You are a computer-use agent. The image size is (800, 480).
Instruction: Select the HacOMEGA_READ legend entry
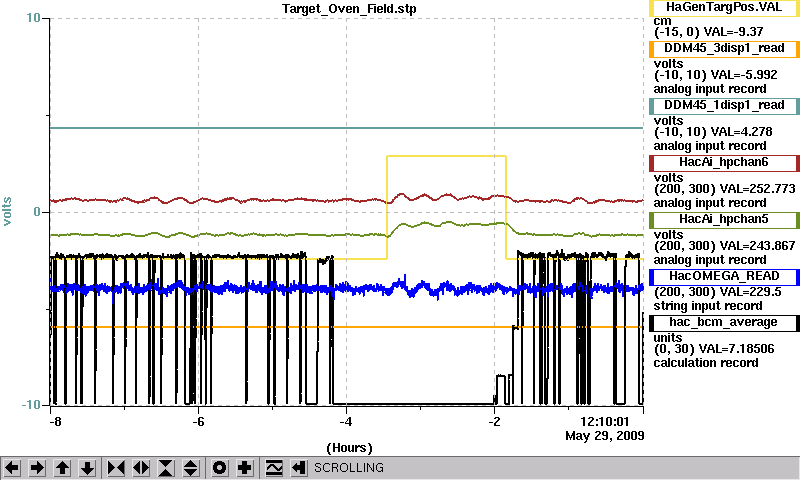click(724, 277)
